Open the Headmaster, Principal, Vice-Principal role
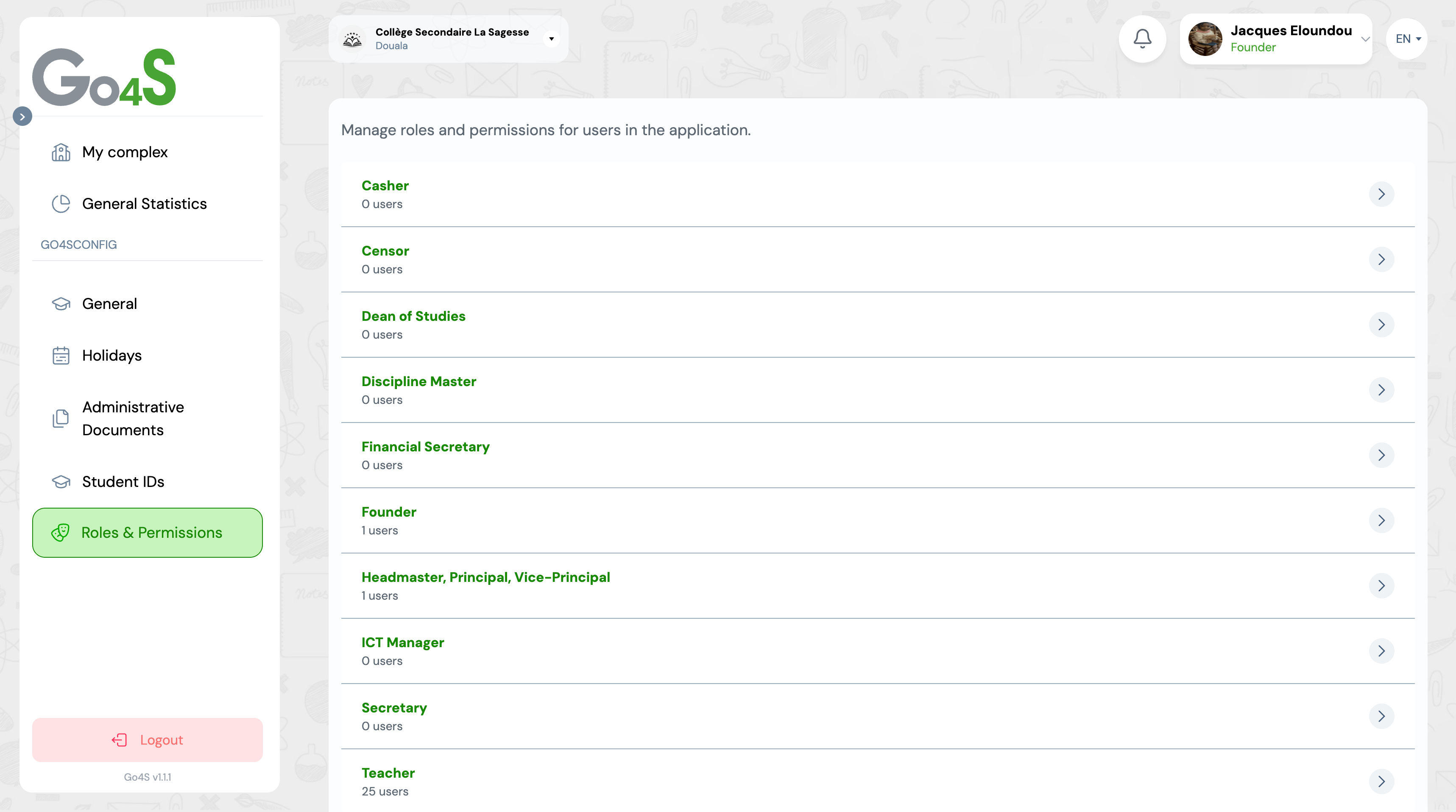Viewport: 1456px width, 812px height. click(485, 577)
